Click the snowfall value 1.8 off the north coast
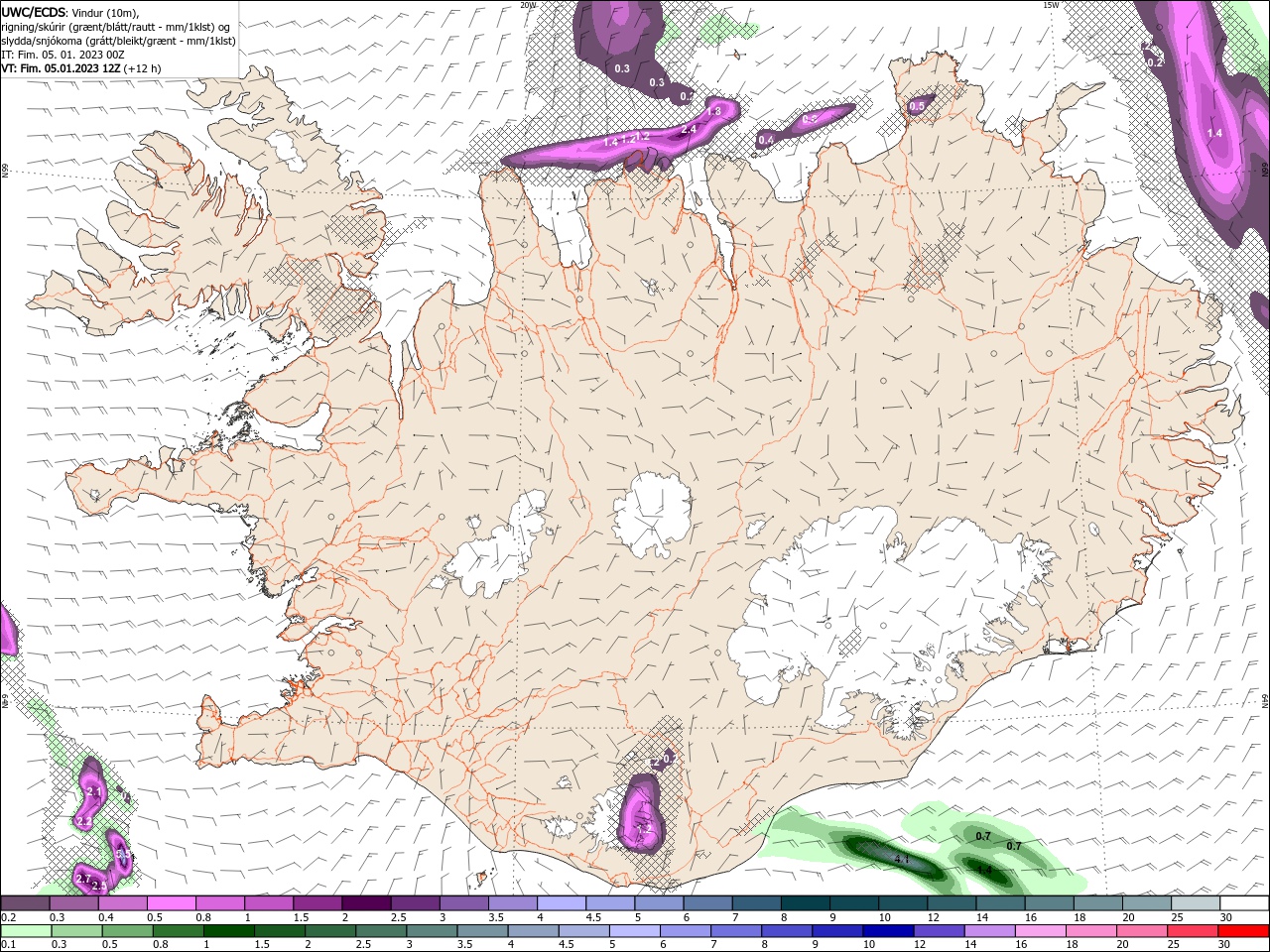Viewport: 1270px width, 952px height. [713, 112]
